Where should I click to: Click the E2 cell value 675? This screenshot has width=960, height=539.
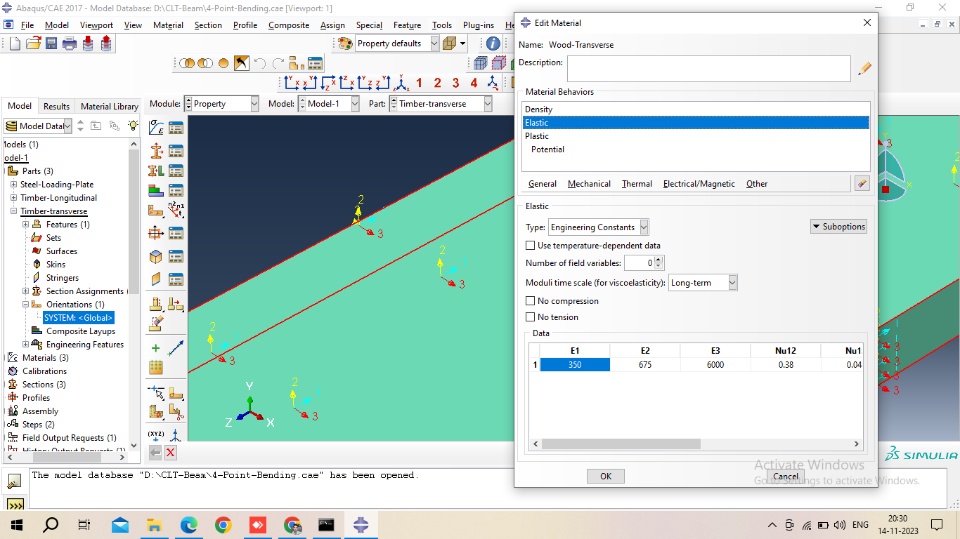click(645, 364)
